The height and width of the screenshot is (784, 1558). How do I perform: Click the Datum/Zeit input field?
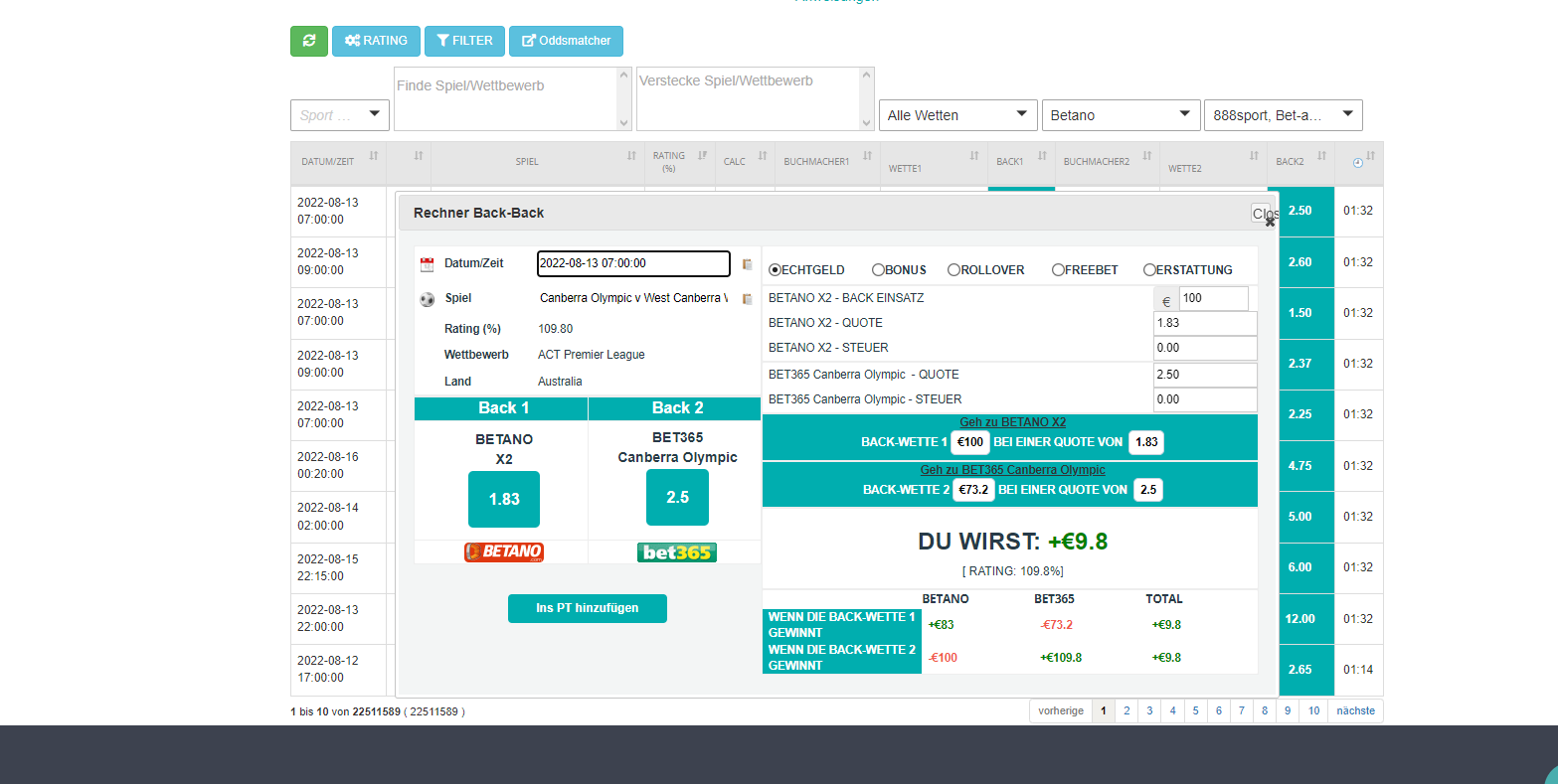(633, 263)
